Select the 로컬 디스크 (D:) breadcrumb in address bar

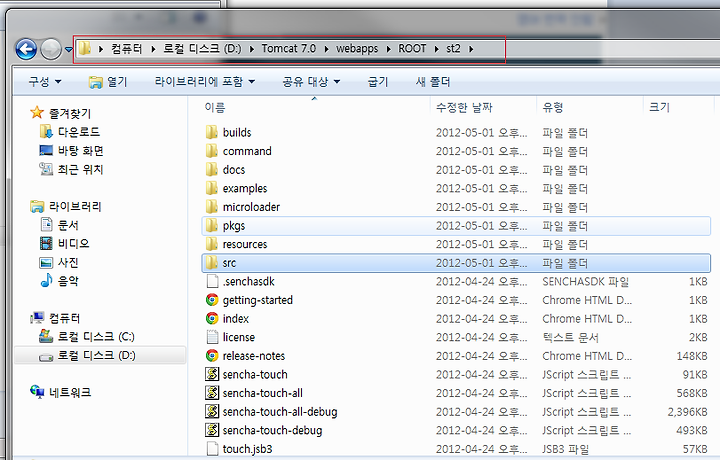202,49
